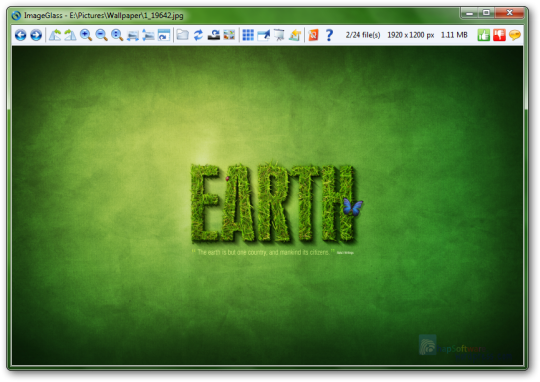Rotate the image clockwise

tap(70, 35)
